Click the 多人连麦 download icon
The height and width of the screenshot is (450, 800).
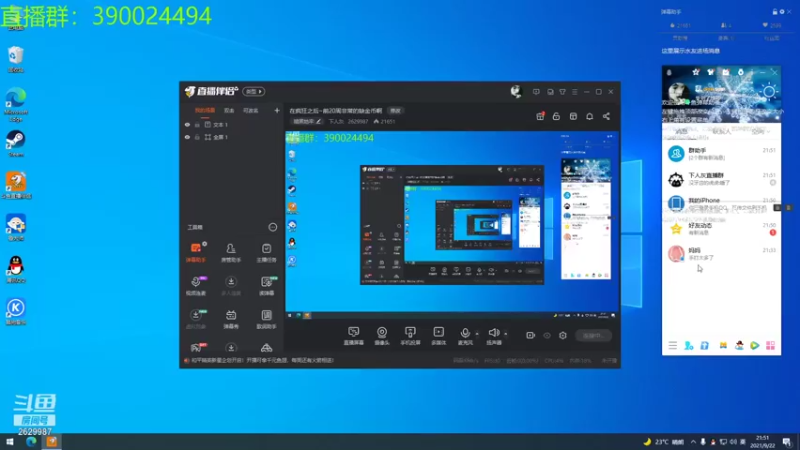[231, 282]
